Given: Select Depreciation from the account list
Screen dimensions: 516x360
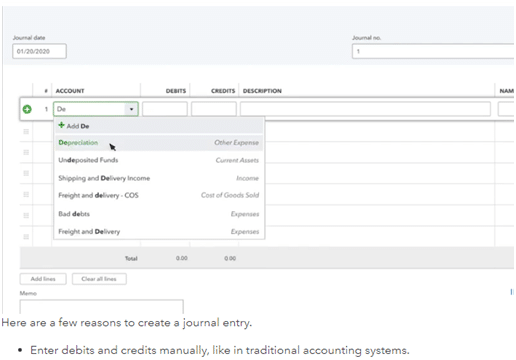Looking at the screenshot, I should pos(159,143).
